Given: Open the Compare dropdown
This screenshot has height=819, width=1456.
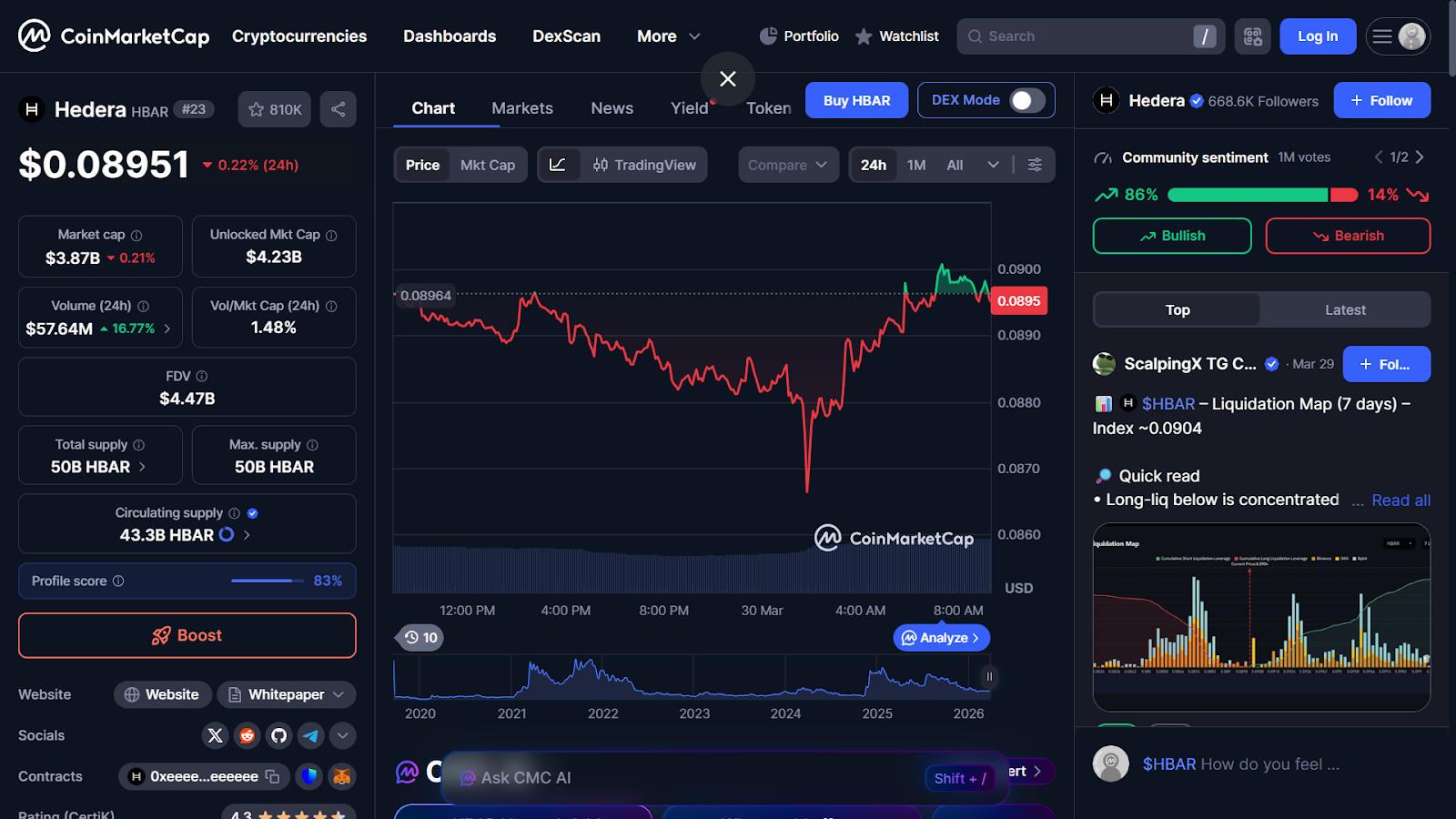Looking at the screenshot, I should click(x=787, y=165).
